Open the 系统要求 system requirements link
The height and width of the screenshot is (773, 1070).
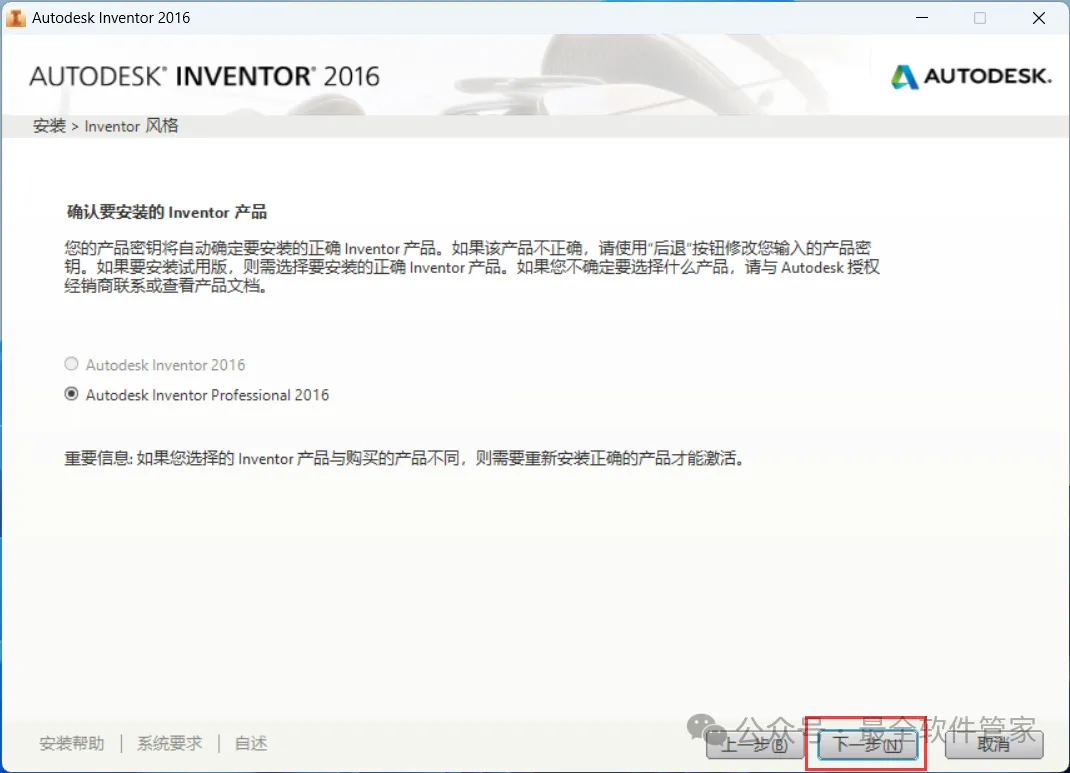point(170,743)
